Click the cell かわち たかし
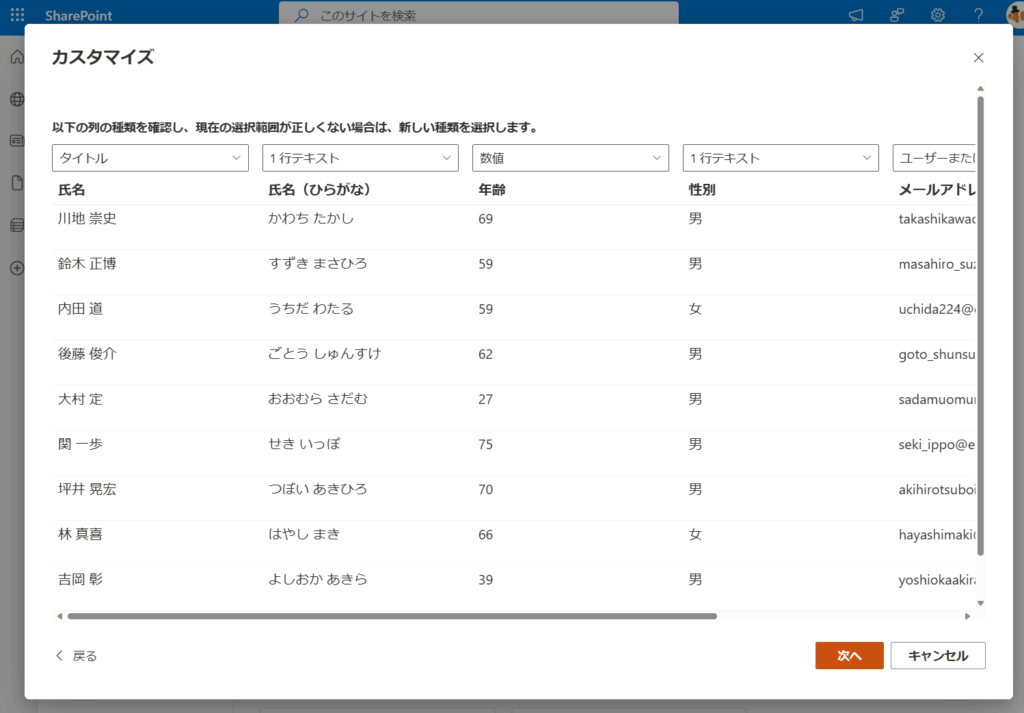 311,219
